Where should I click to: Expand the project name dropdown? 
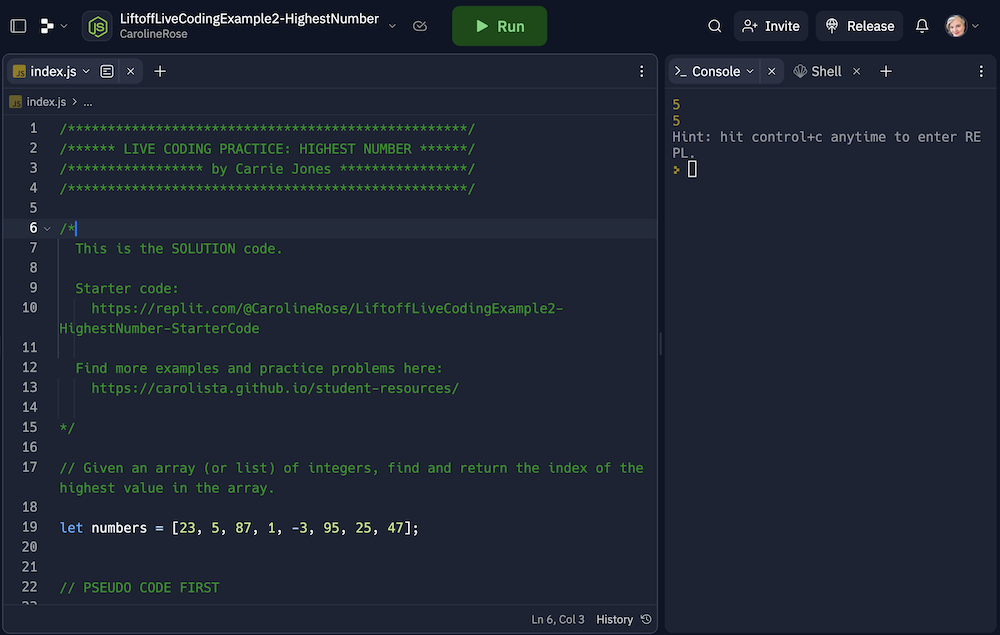[x=392, y=26]
